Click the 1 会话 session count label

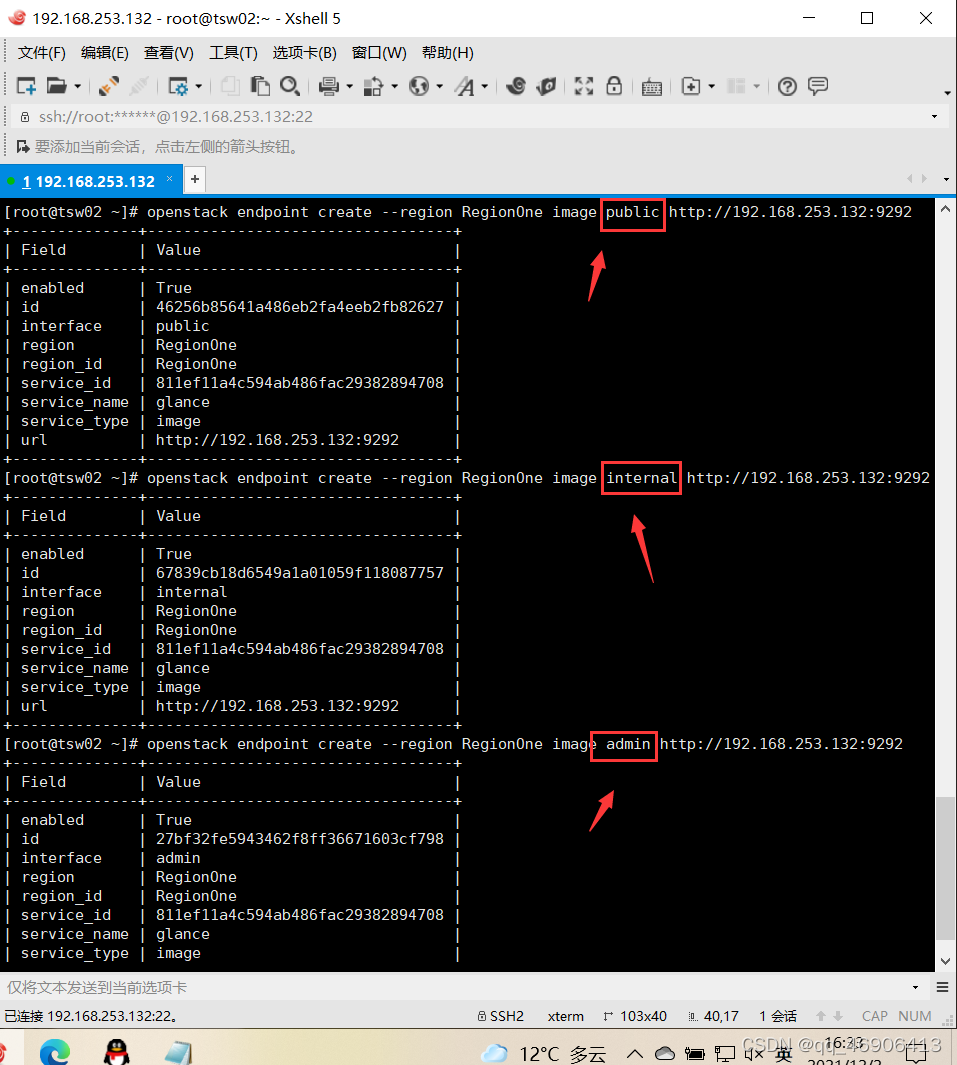[x=778, y=1016]
